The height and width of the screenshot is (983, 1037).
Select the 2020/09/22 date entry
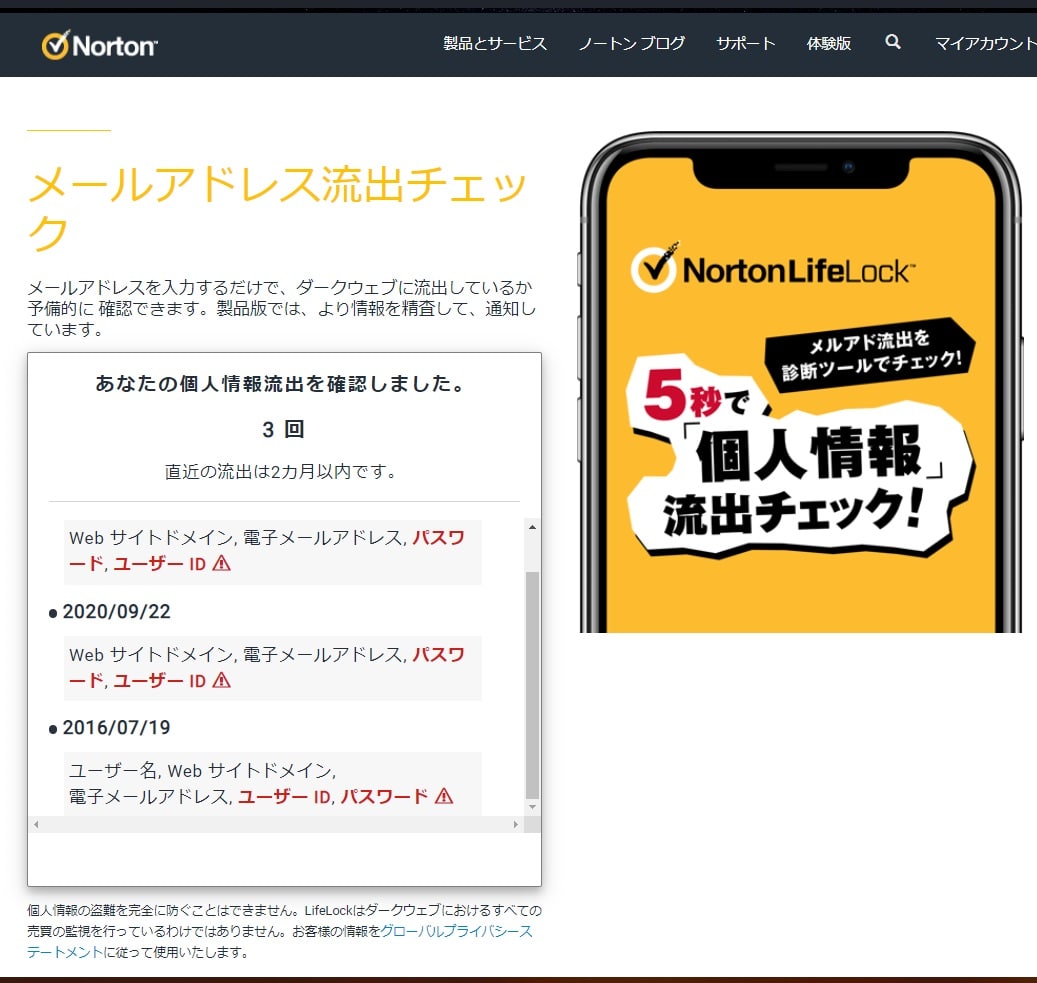pos(116,611)
